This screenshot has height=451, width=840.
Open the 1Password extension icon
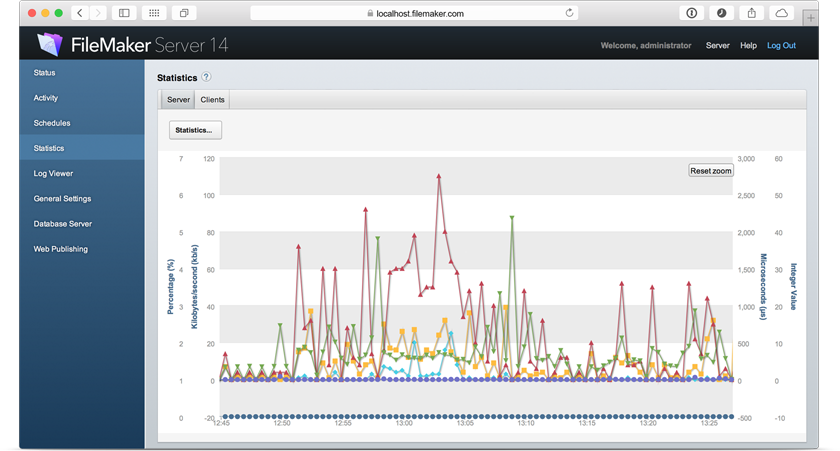click(692, 13)
